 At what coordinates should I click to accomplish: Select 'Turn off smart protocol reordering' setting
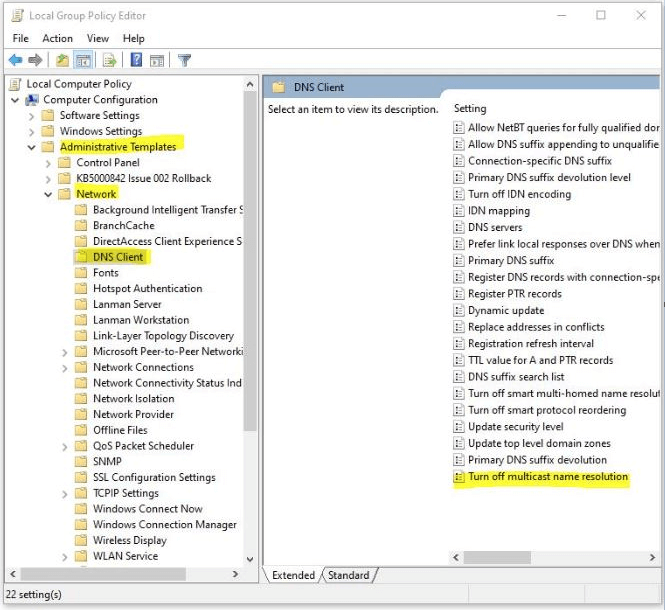click(x=547, y=410)
